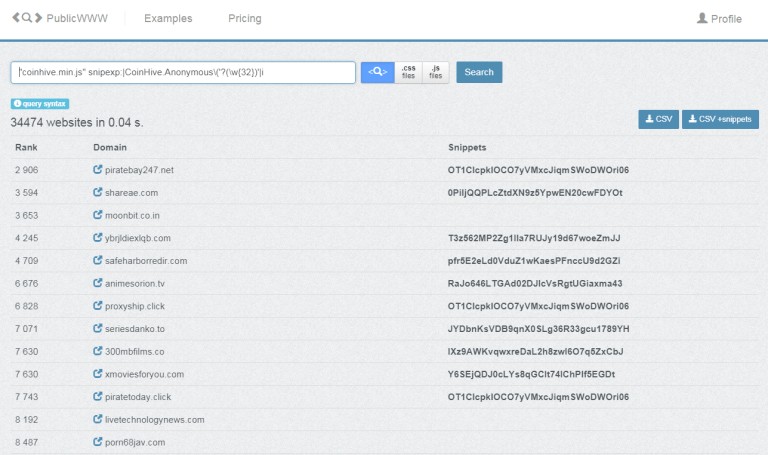Screen dimensions: 768x455
Task: Open the xmoviesforyou.com domain link
Action: (x=144, y=374)
